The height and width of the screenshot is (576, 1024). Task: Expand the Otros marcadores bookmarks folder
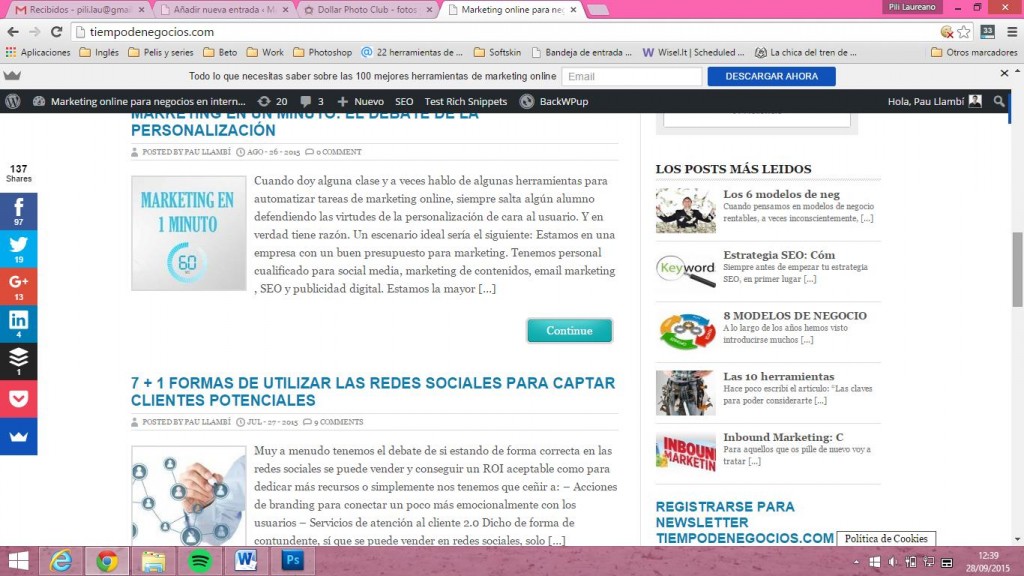pyautogui.click(x=971, y=52)
